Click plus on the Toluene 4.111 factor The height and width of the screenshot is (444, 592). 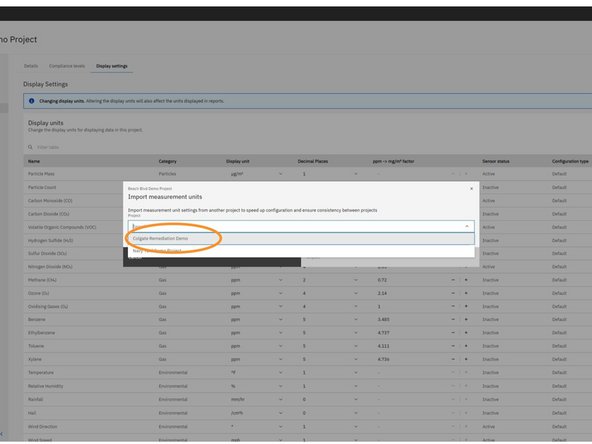[466, 346]
